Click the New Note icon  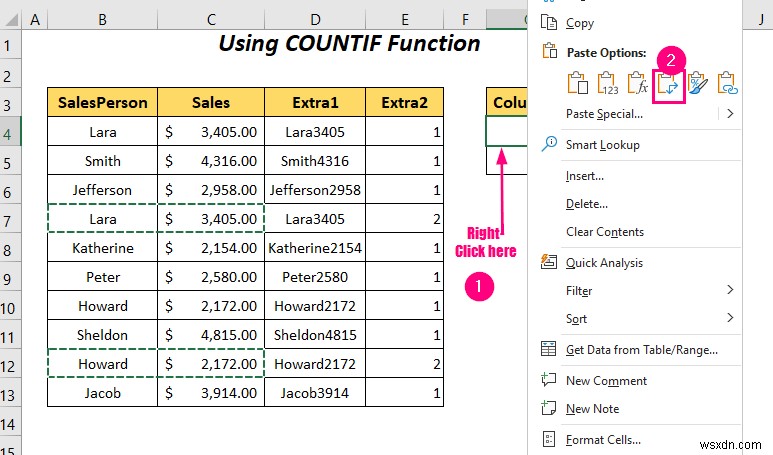click(x=549, y=408)
